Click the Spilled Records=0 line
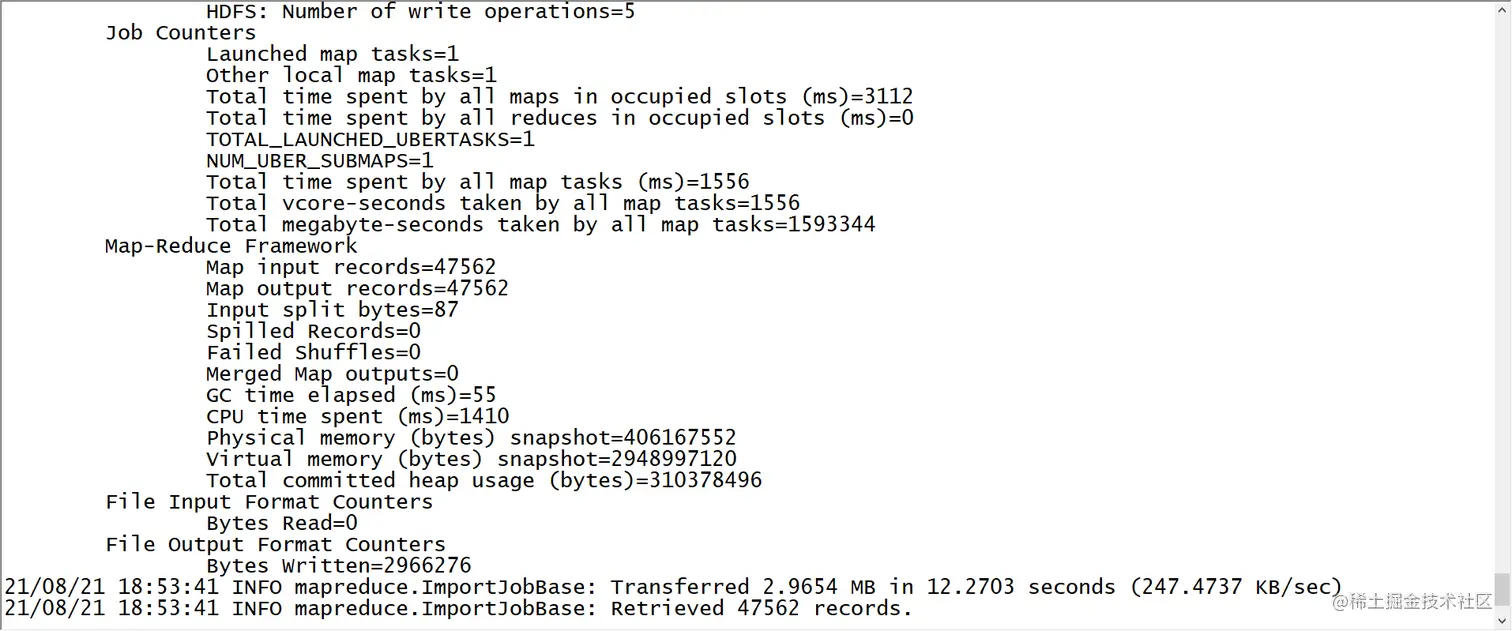The width and height of the screenshot is (1512, 631). tap(313, 331)
